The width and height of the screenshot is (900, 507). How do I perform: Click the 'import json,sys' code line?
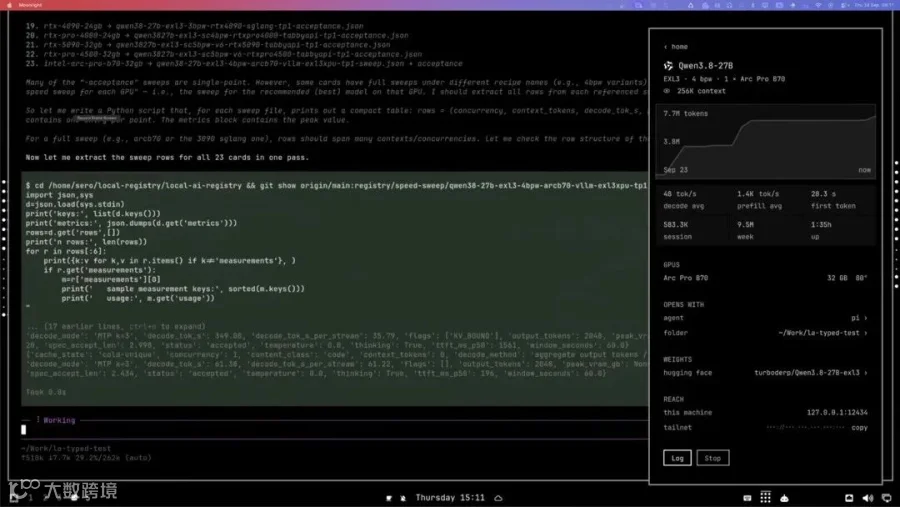[x=59, y=195]
